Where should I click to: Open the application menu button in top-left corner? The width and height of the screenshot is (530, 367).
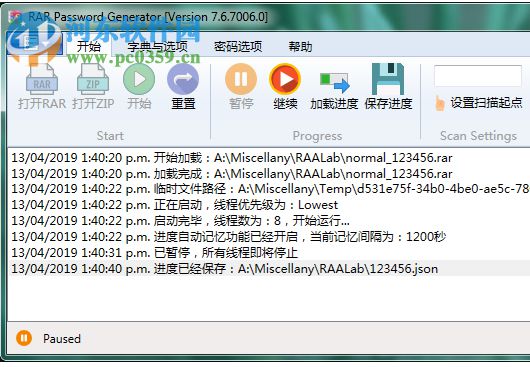pos(34,44)
